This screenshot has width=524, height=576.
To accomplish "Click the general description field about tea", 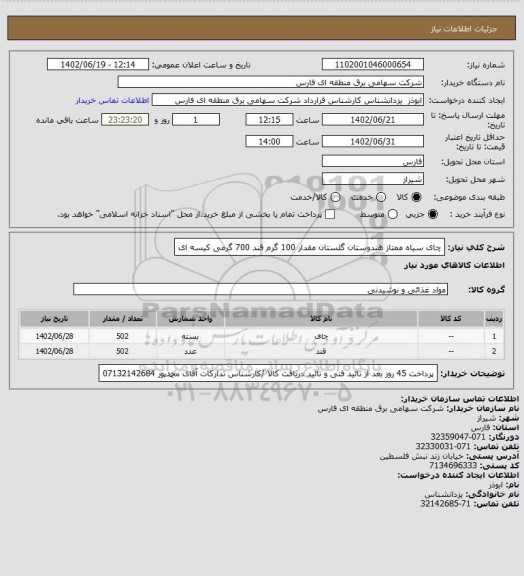I will pos(309,248).
